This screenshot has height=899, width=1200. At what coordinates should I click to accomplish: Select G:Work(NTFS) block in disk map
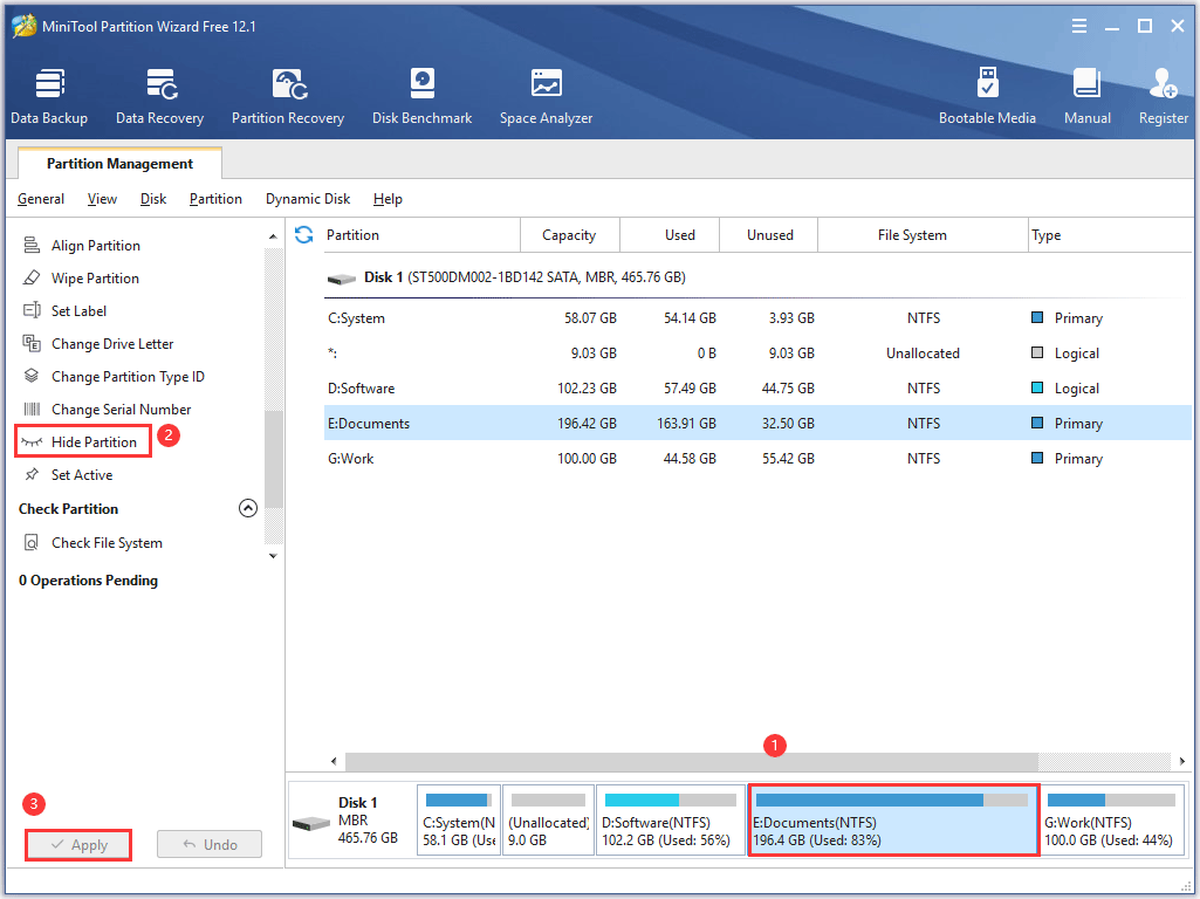coord(1111,820)
